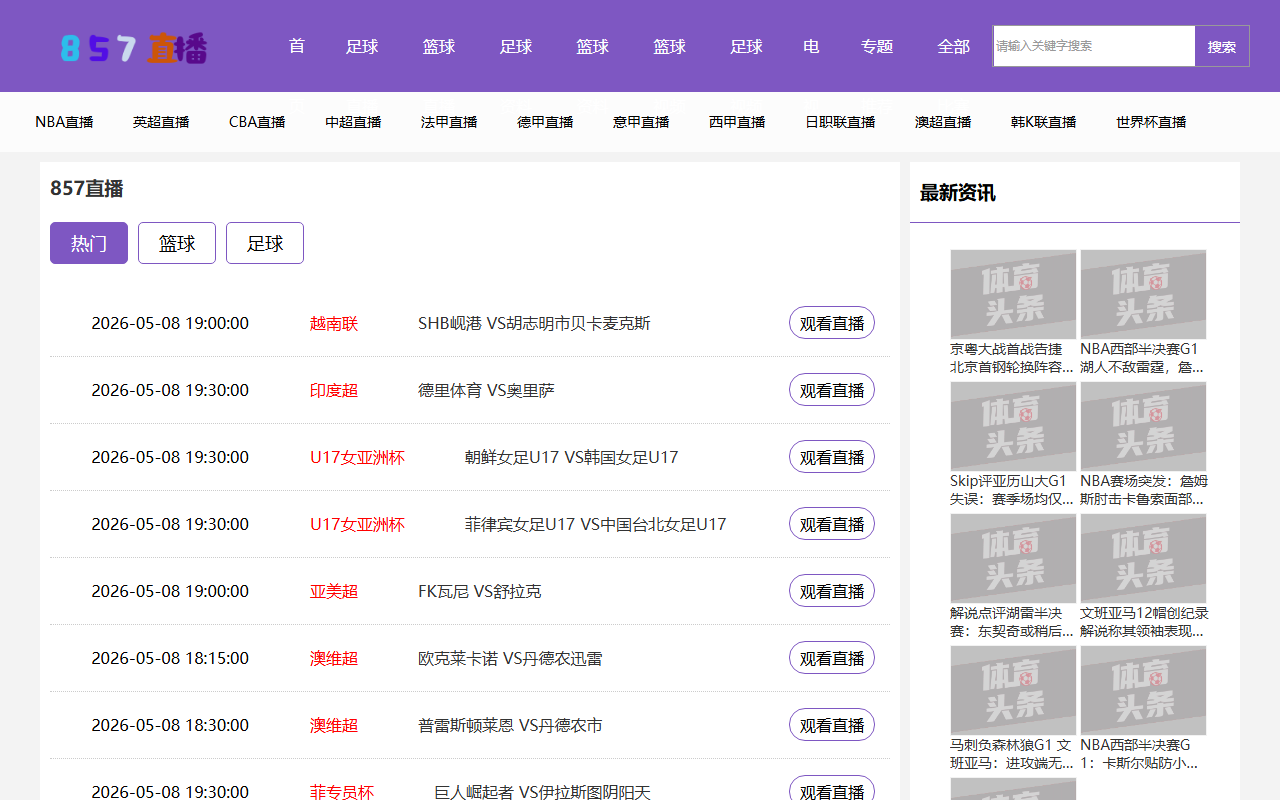The height and width of the screenshot is (800, 1280).
Task: Go to 德甲直播 category link
Action: [545, 122]
